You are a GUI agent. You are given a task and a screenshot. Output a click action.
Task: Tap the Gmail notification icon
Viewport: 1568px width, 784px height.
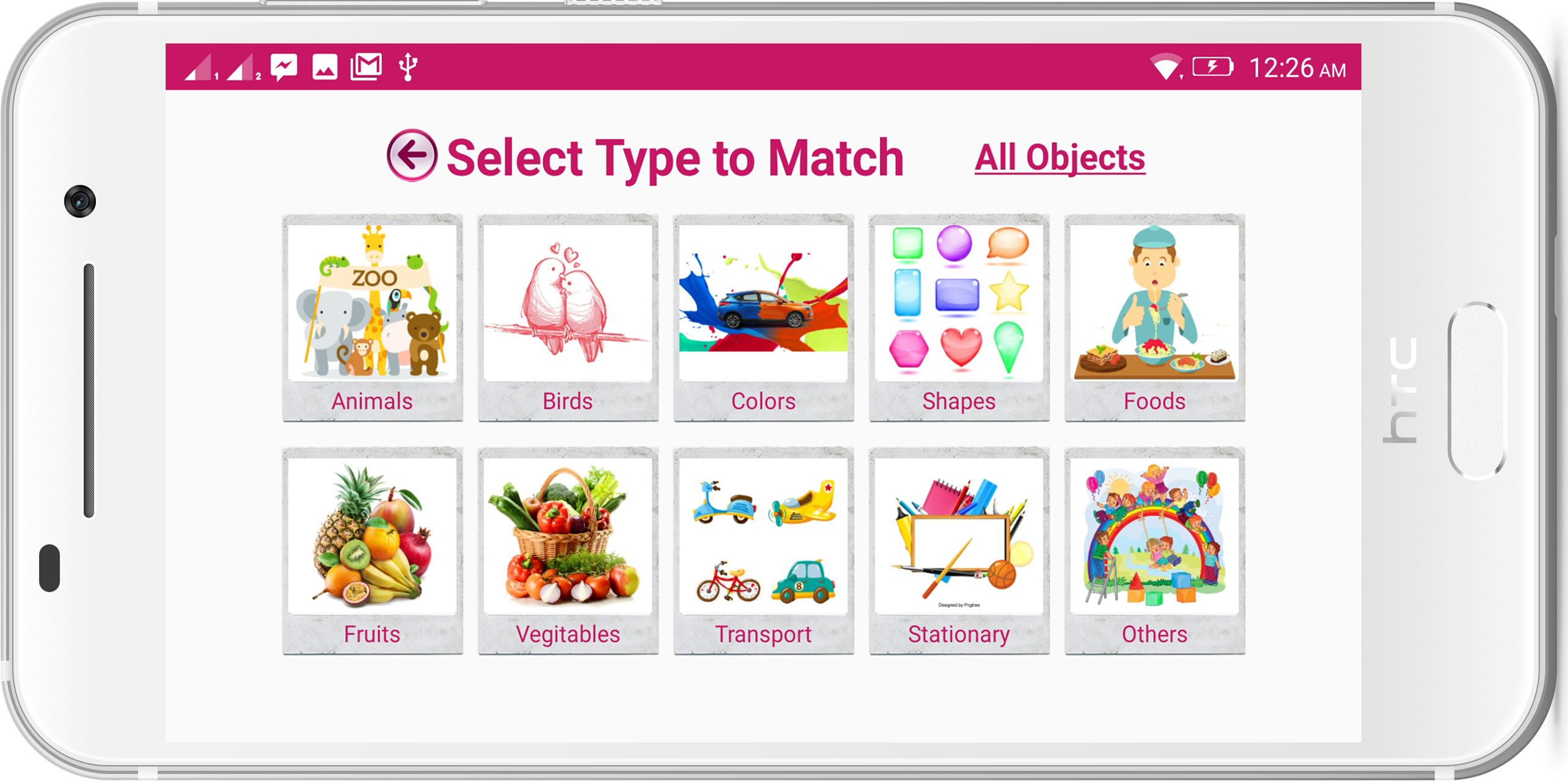[366, 67]
